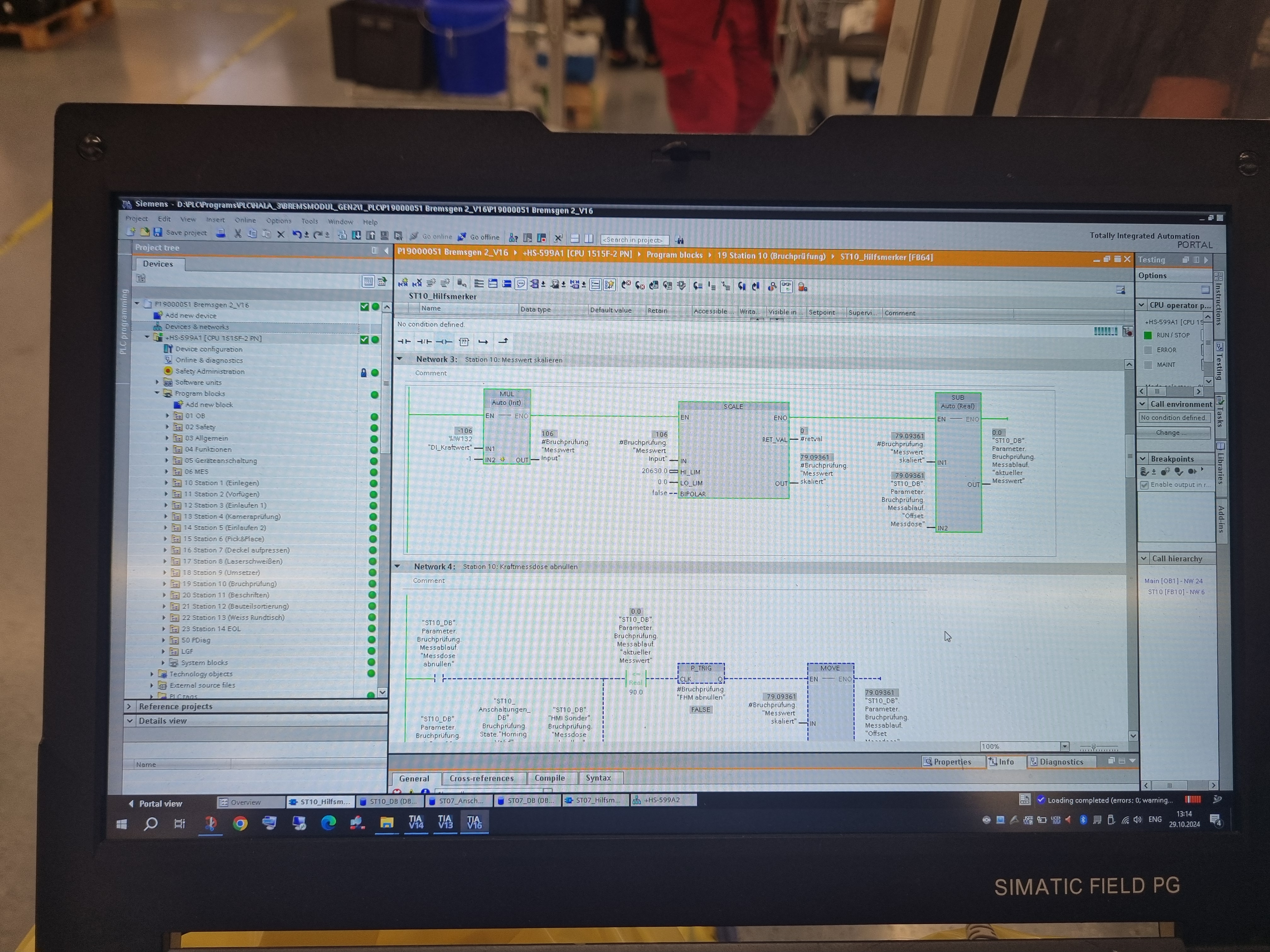Switch to Portal view
This screenshot has height=952, width=1270.
[x=155, y=803]
